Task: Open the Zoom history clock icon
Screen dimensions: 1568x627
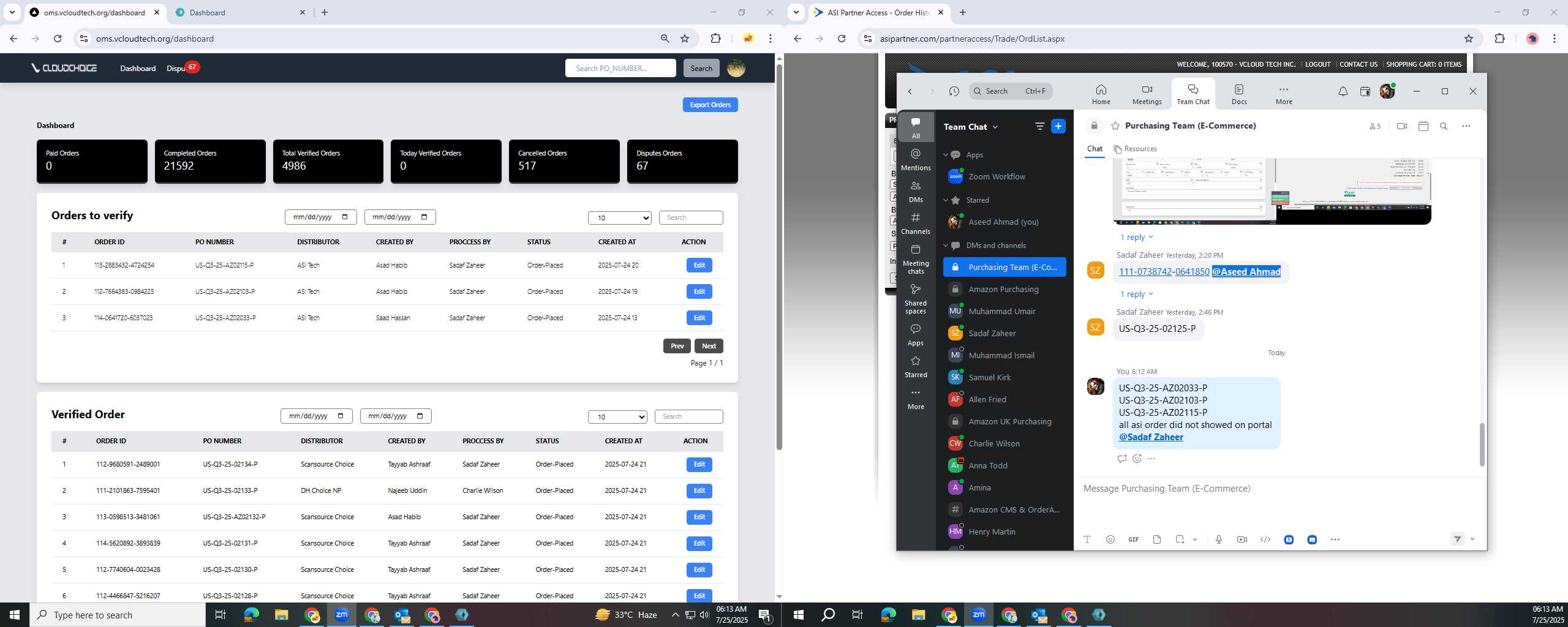Action: pyautogui.click(x=954, y=91)
